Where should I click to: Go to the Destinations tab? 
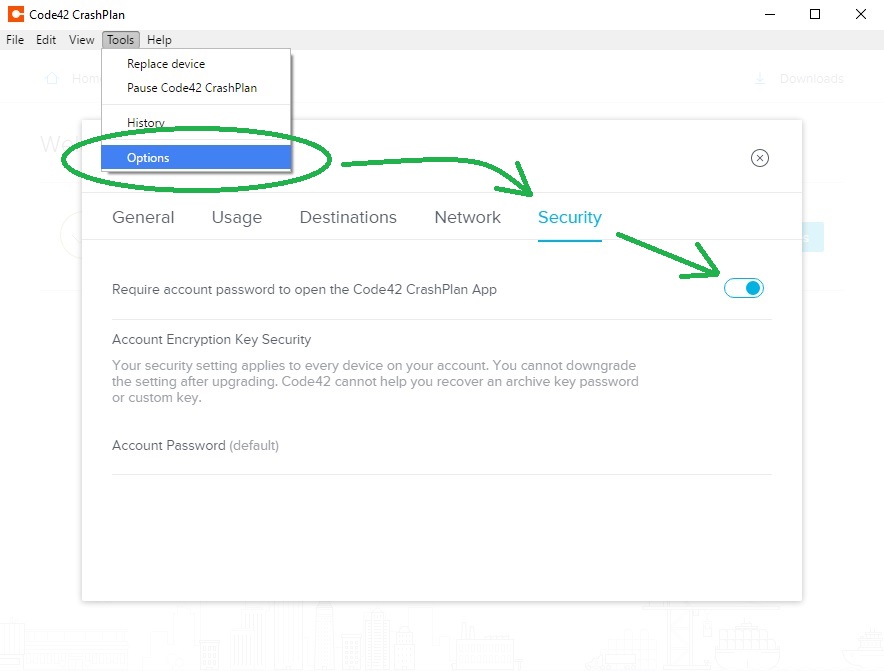[348, 217]
